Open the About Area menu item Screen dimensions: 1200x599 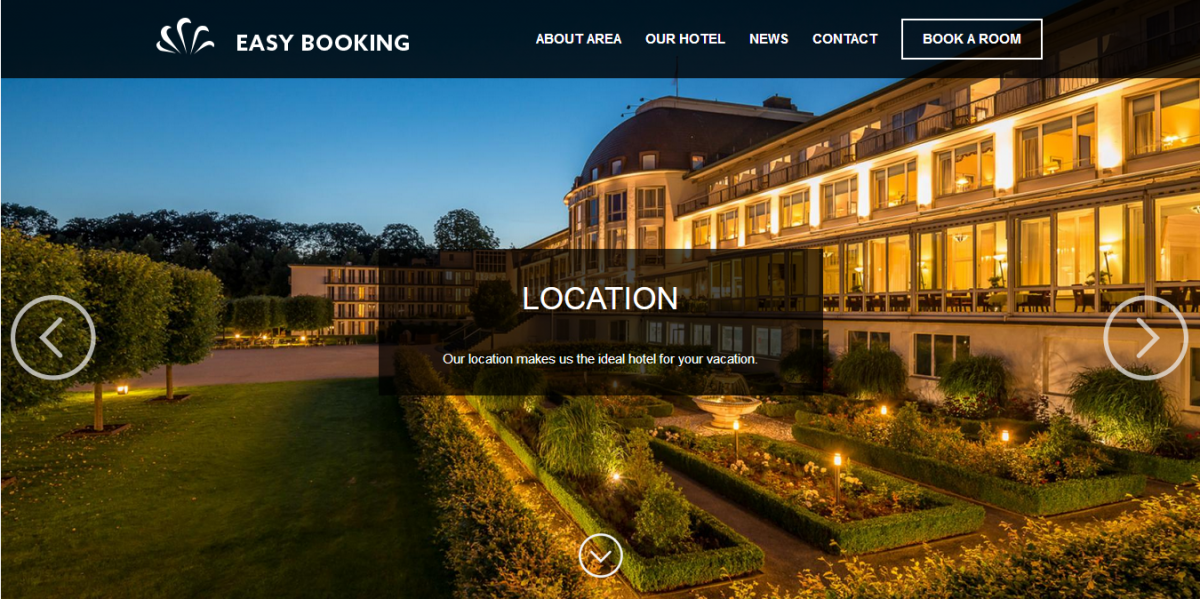pyautogui.click(x=578, y=39)
